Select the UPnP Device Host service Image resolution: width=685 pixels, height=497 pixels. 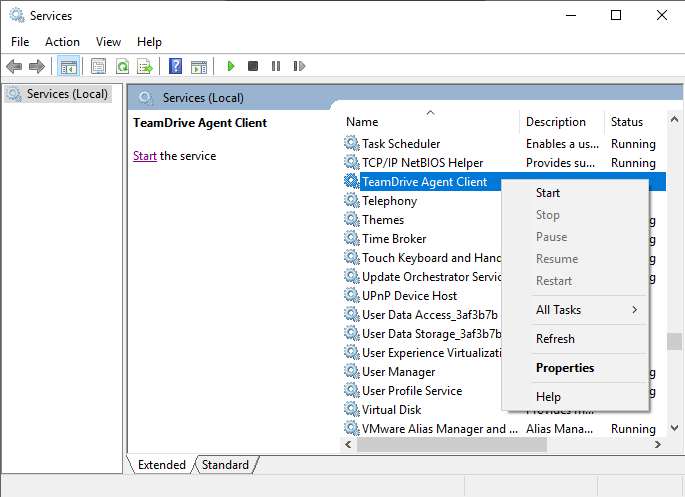tap(422, 295)
